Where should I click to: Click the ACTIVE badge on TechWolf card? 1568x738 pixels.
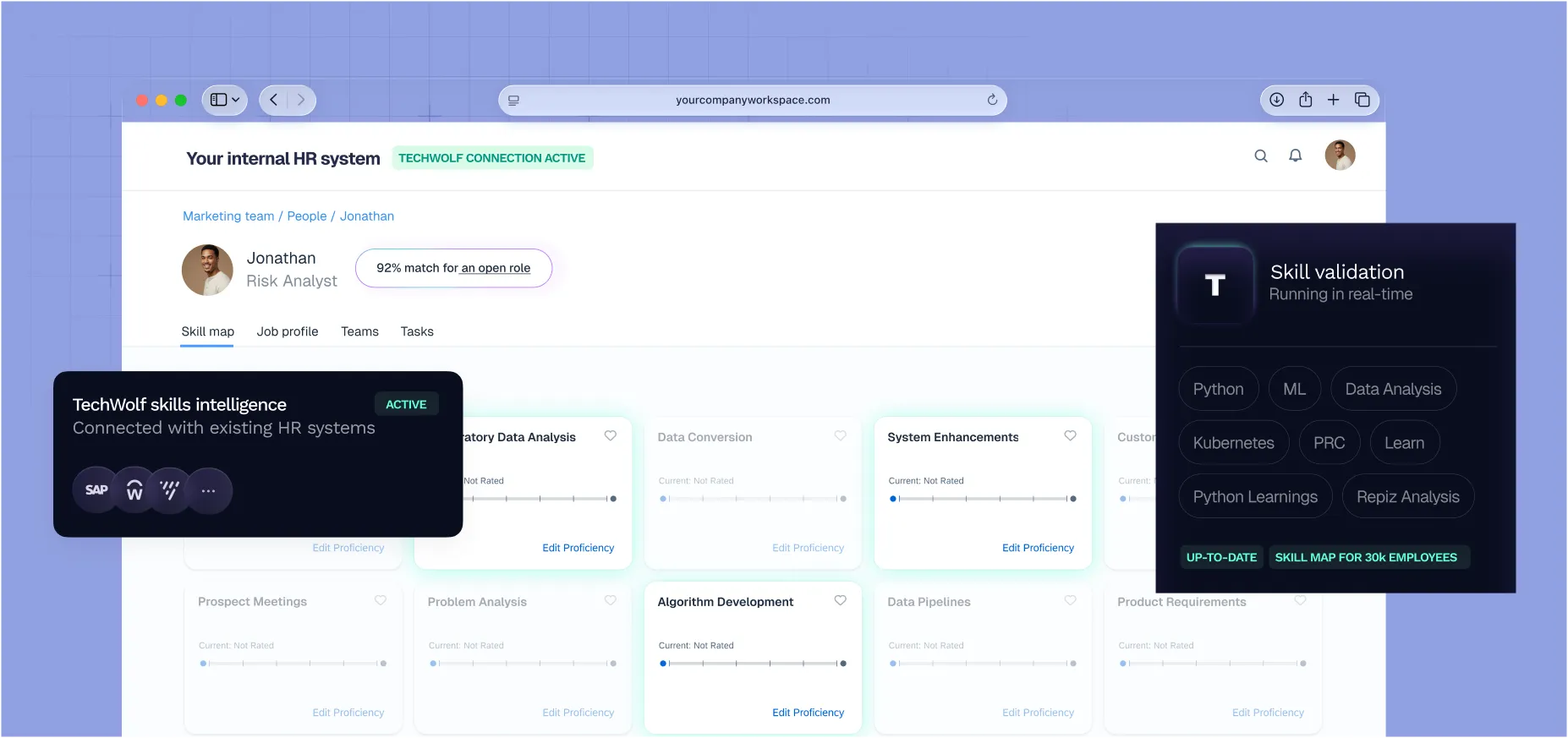click(x=406, y=405)
